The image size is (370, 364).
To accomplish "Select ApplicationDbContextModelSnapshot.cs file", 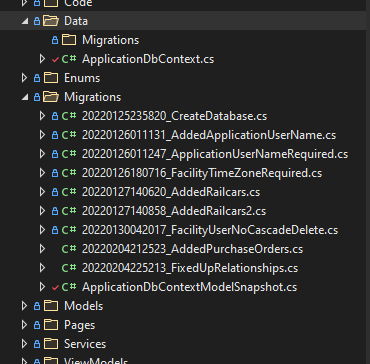I will [x=189, y=287].
